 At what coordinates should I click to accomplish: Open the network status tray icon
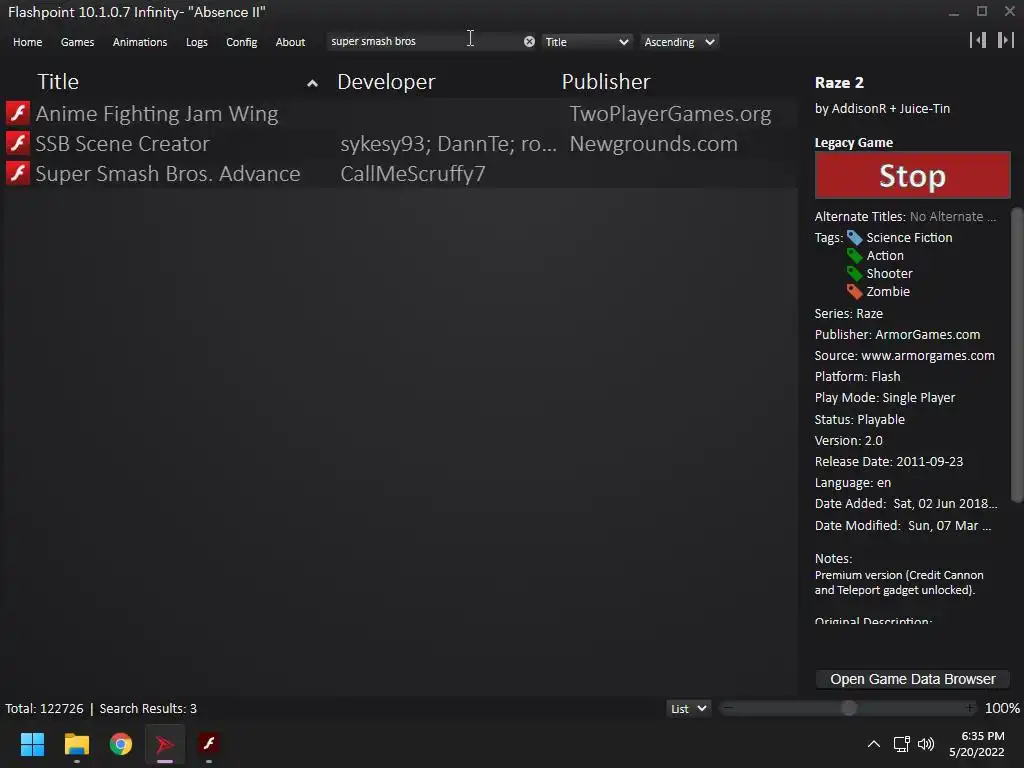tap(902, 744)
